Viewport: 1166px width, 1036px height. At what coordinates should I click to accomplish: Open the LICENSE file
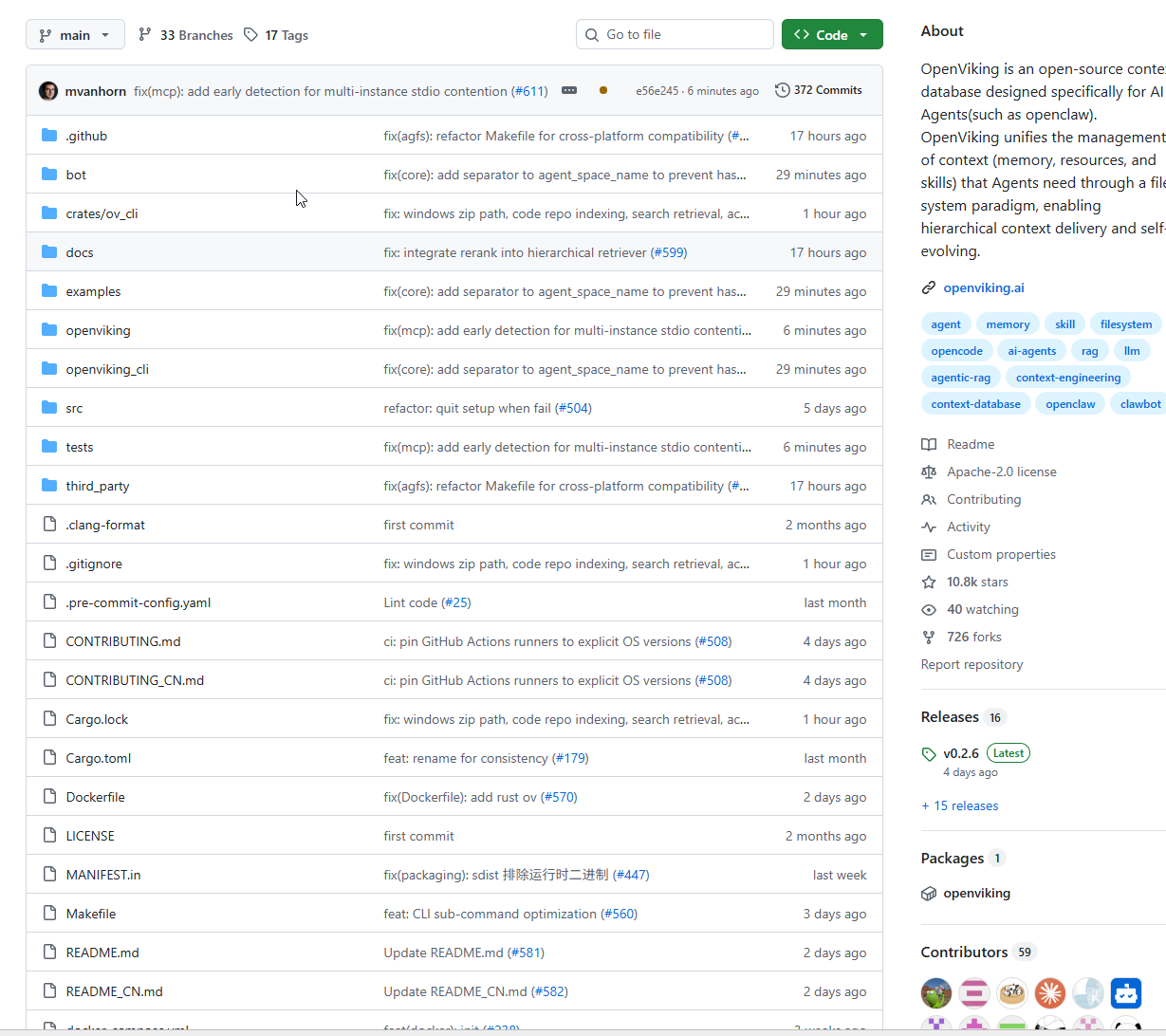point(90,836)
